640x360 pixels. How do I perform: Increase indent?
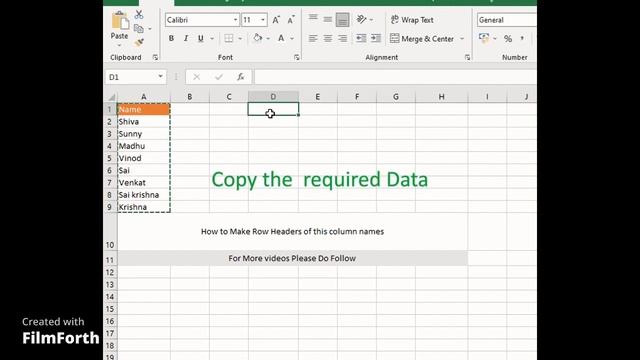click(x=376, y=38)
